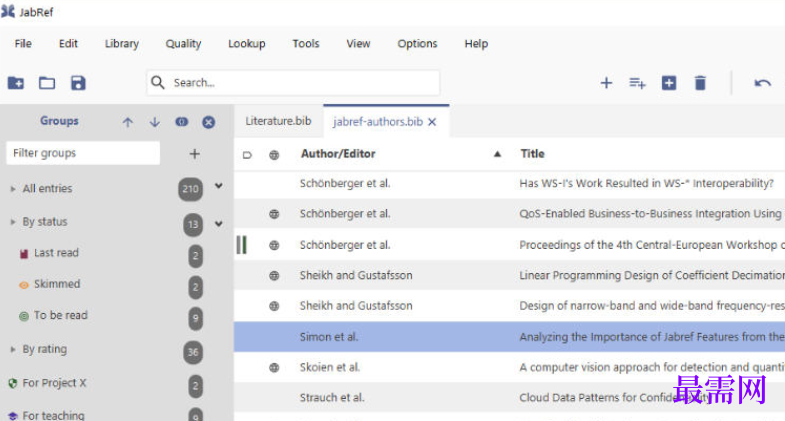The width and height of the screenshot is (785, 421).
Task: Open dropdown chevron next to By status count
Action: (219, 223)
